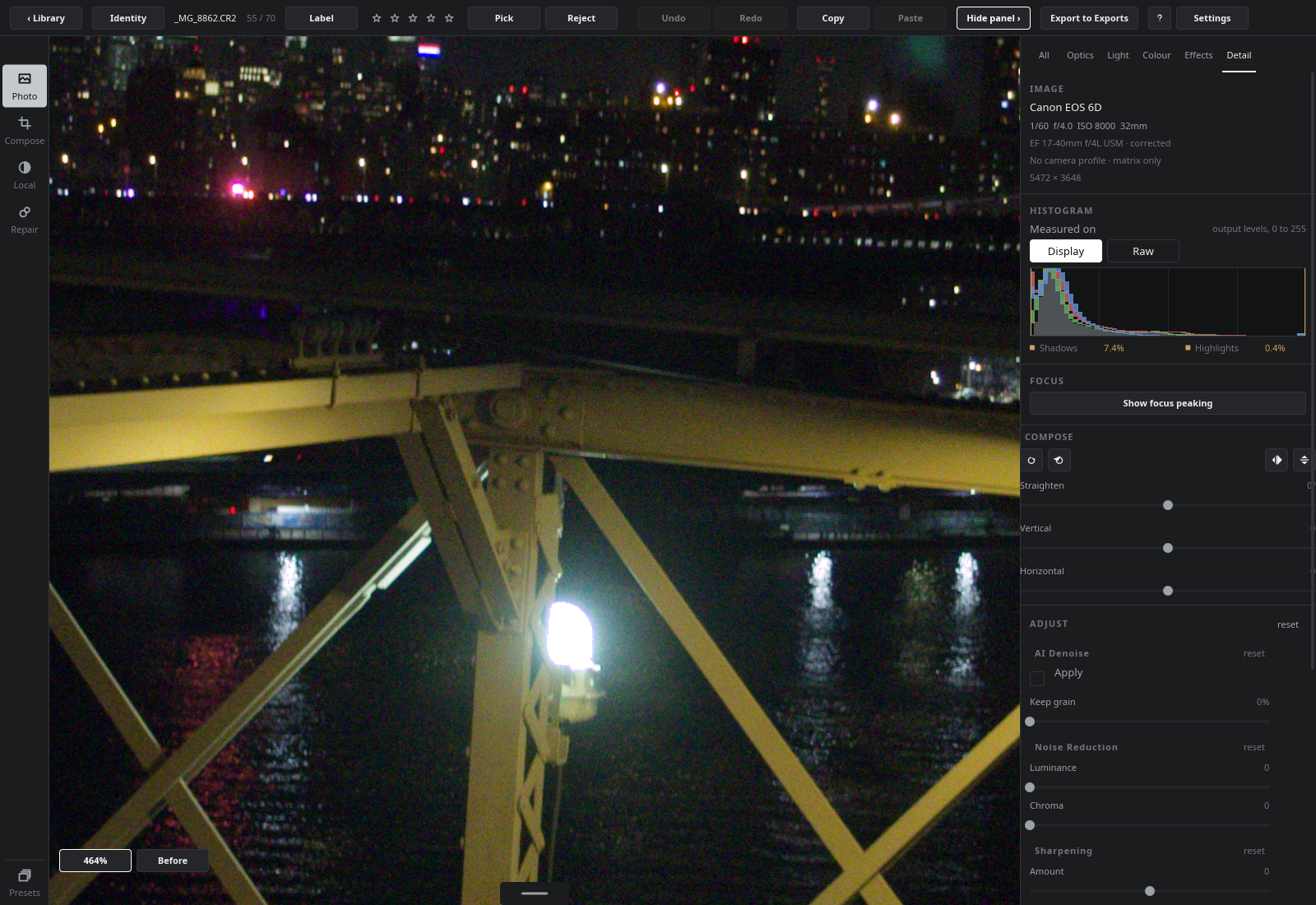The width and height of the screenshot is (1316, 905).
Task: Click the EF 17-40mm lens info text
Action: 1100,143
